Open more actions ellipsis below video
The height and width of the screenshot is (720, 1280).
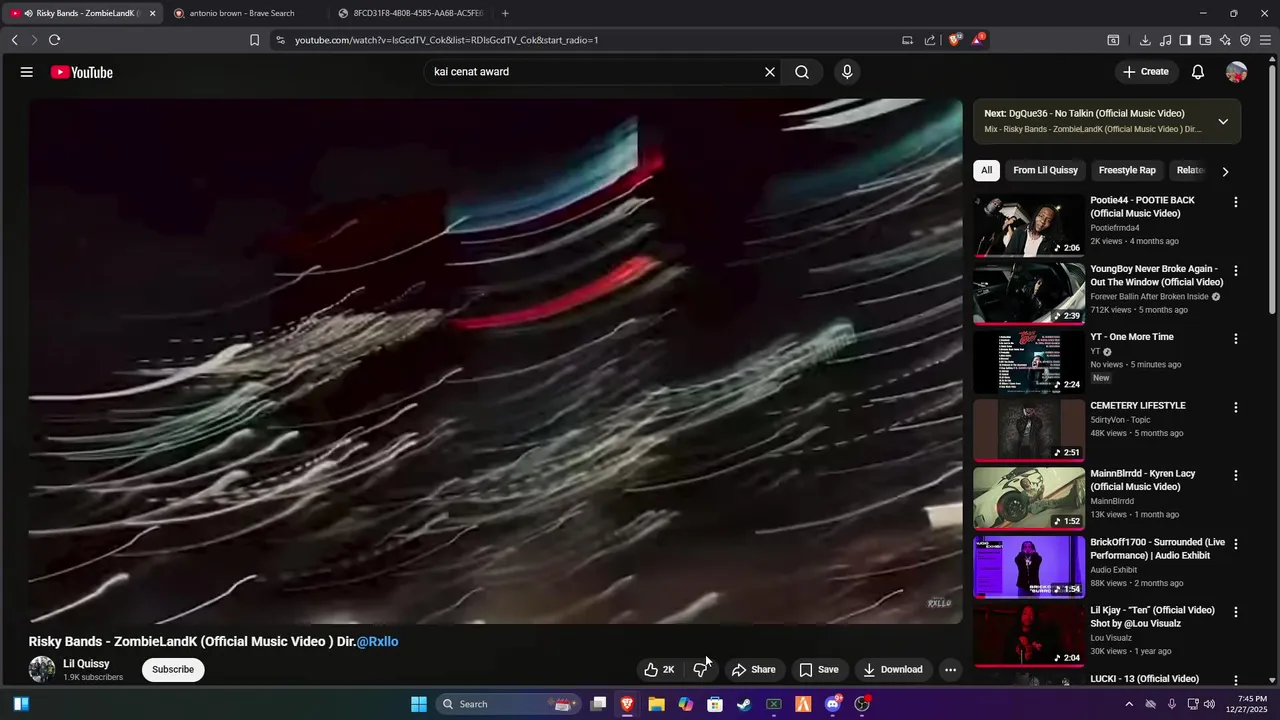click(951, 670)
